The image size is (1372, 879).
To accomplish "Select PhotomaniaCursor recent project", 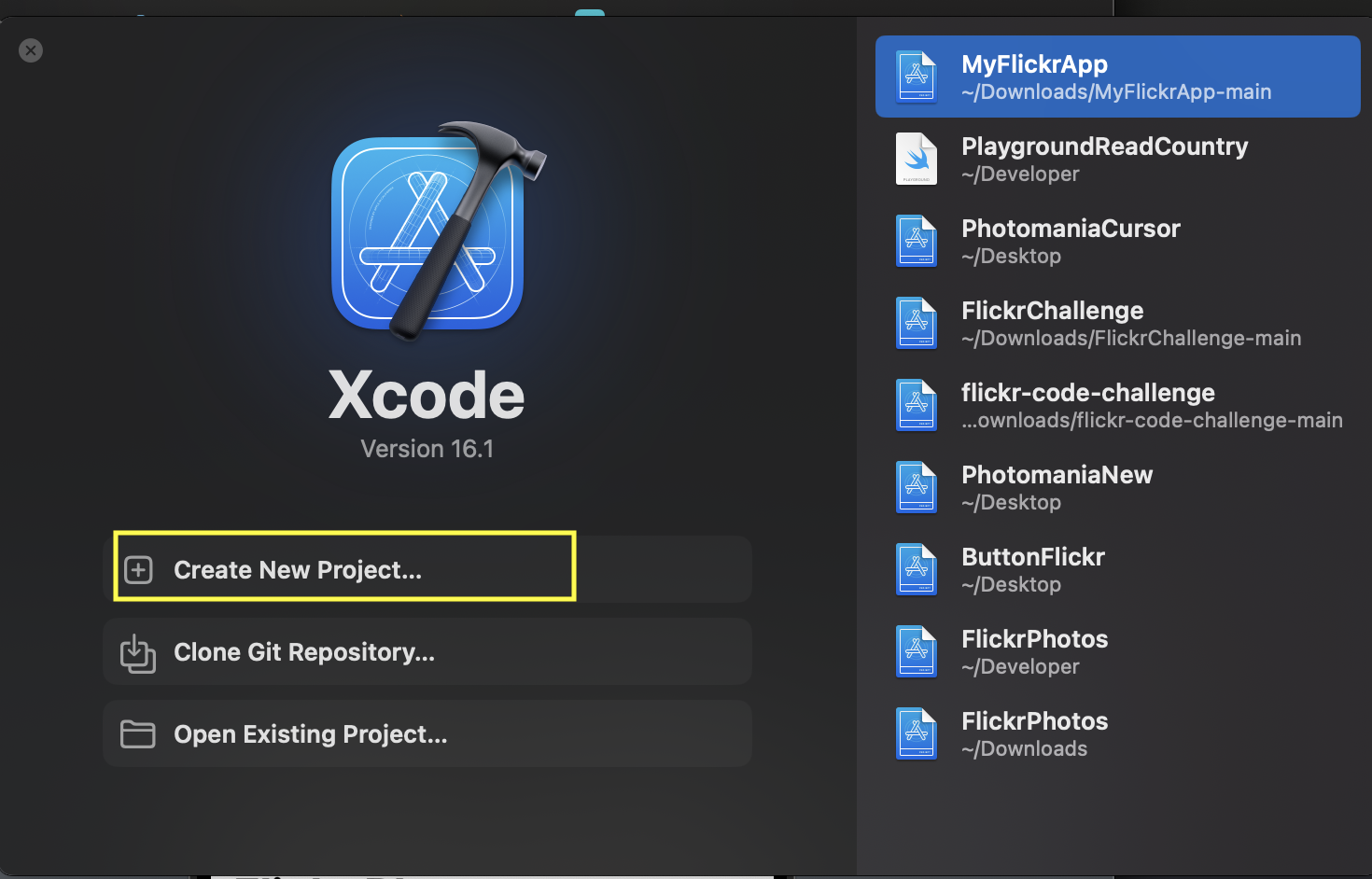I will (1118, 241).
